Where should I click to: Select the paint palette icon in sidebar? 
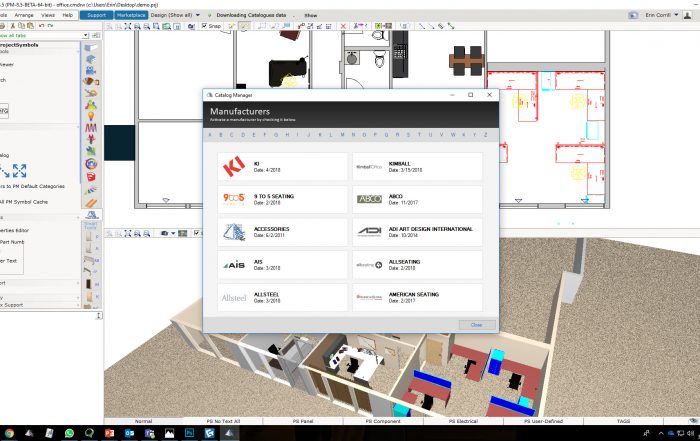(x=91, y=82)
